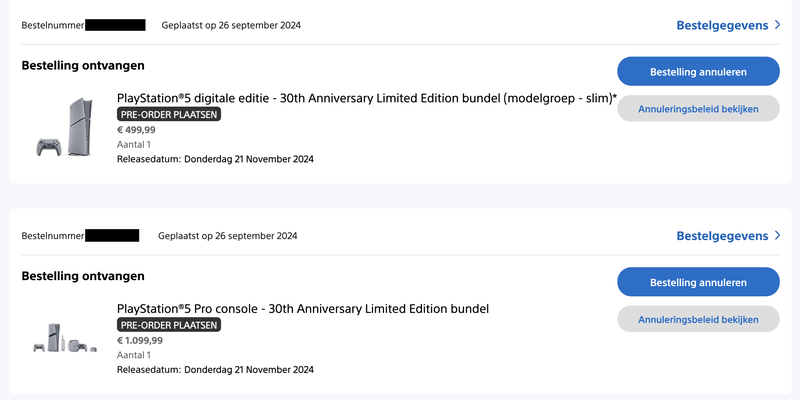800x400 pixels.
Task: View Annuleringsbeleid bekijken for the €499,99 order
Action: point(698,109)
